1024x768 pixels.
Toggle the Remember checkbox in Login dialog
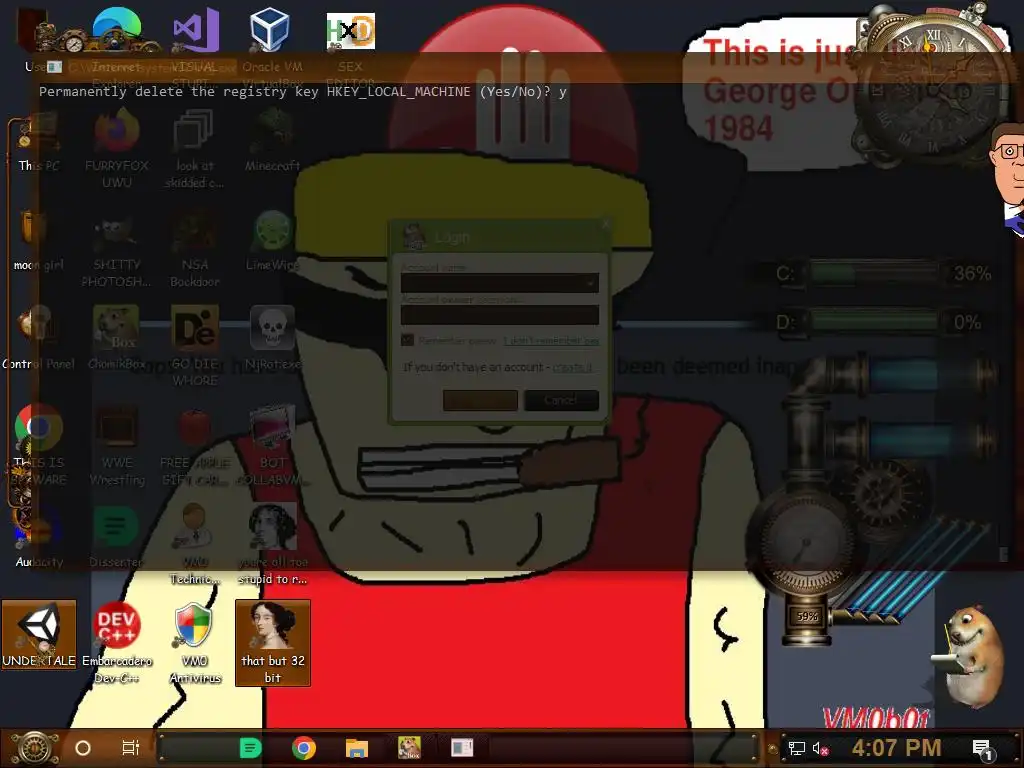pyautogui.click(x=408, y=340)
